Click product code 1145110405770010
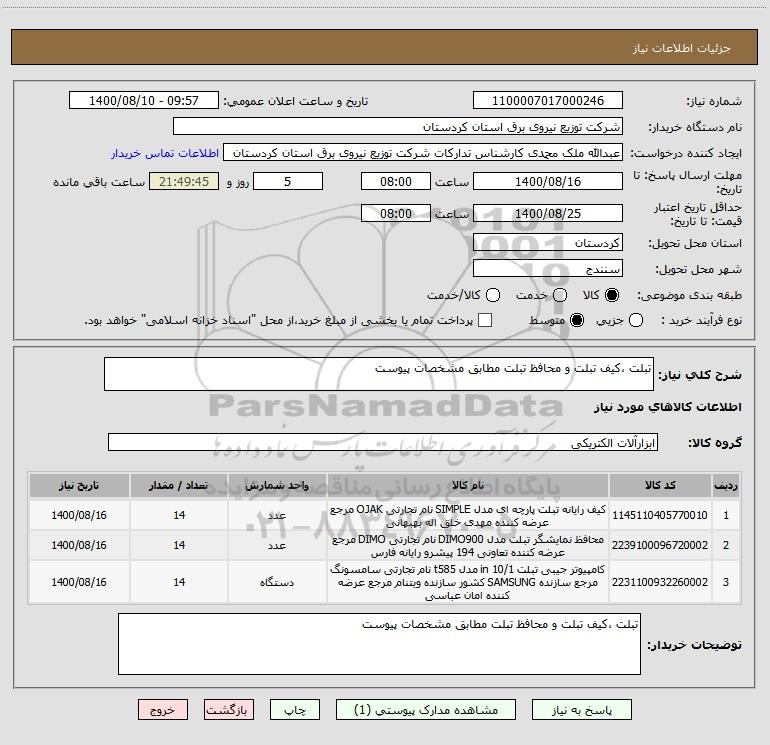The height and width of the screenshot is (745, 770). click(660, 515)
